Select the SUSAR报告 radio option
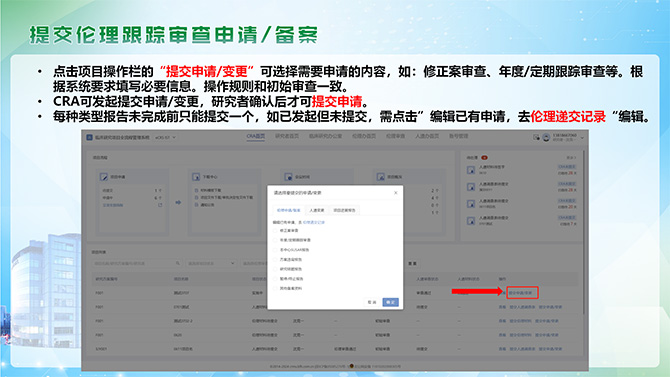Screen dimensions: 670x377 pyautogui.click(x=276, y=250)
